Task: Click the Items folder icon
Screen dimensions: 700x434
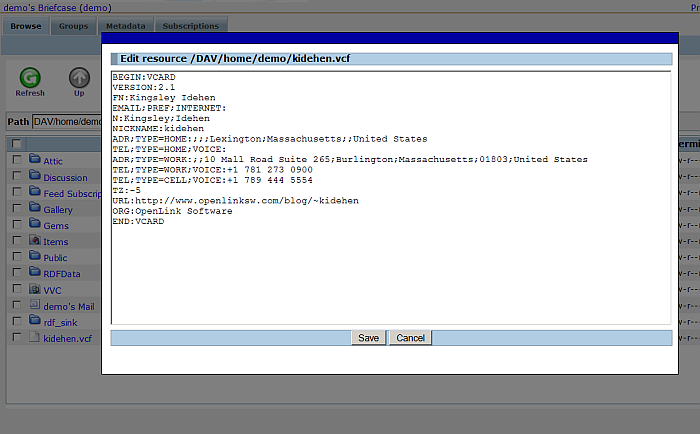Action: coord(34,241)
